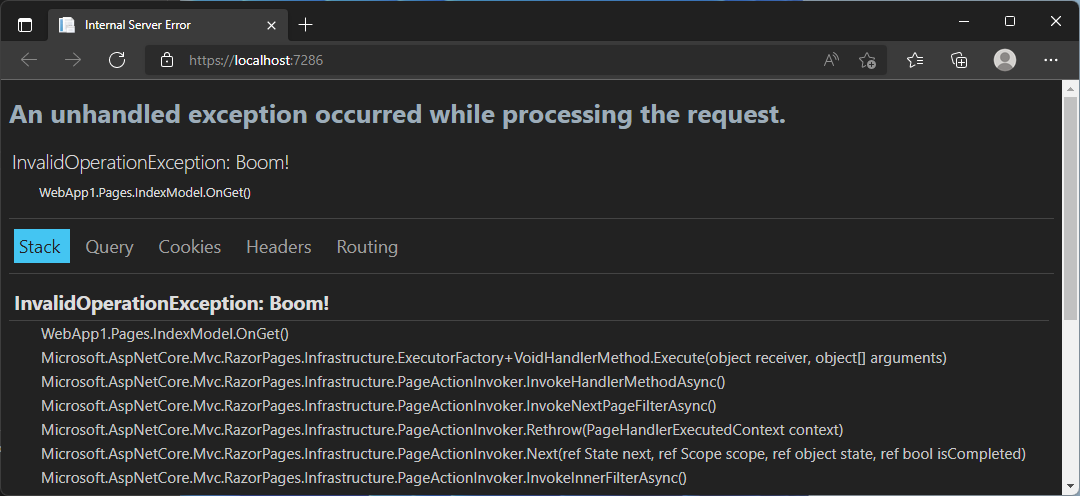This screenshot has height=496, width=1080.
Task: Refresh the localhost page
Action: click(x=117, y=60)
